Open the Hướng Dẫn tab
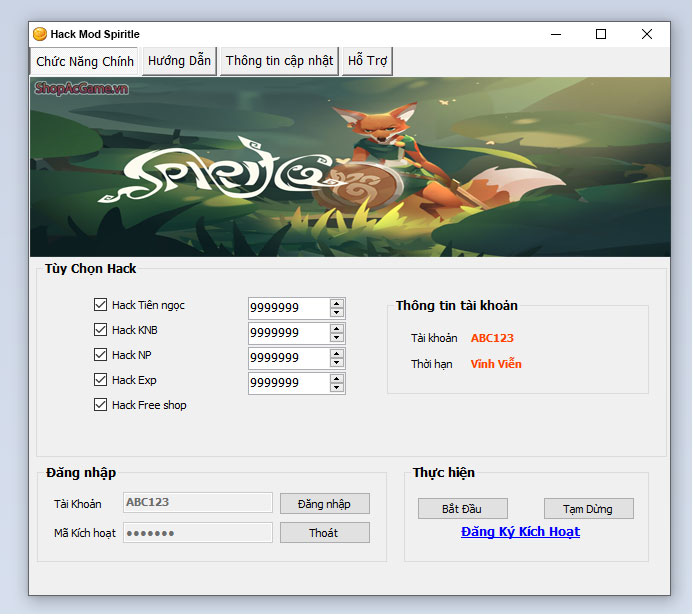The width and height of the screenshot is (693, 616). [x=179, y=61]
